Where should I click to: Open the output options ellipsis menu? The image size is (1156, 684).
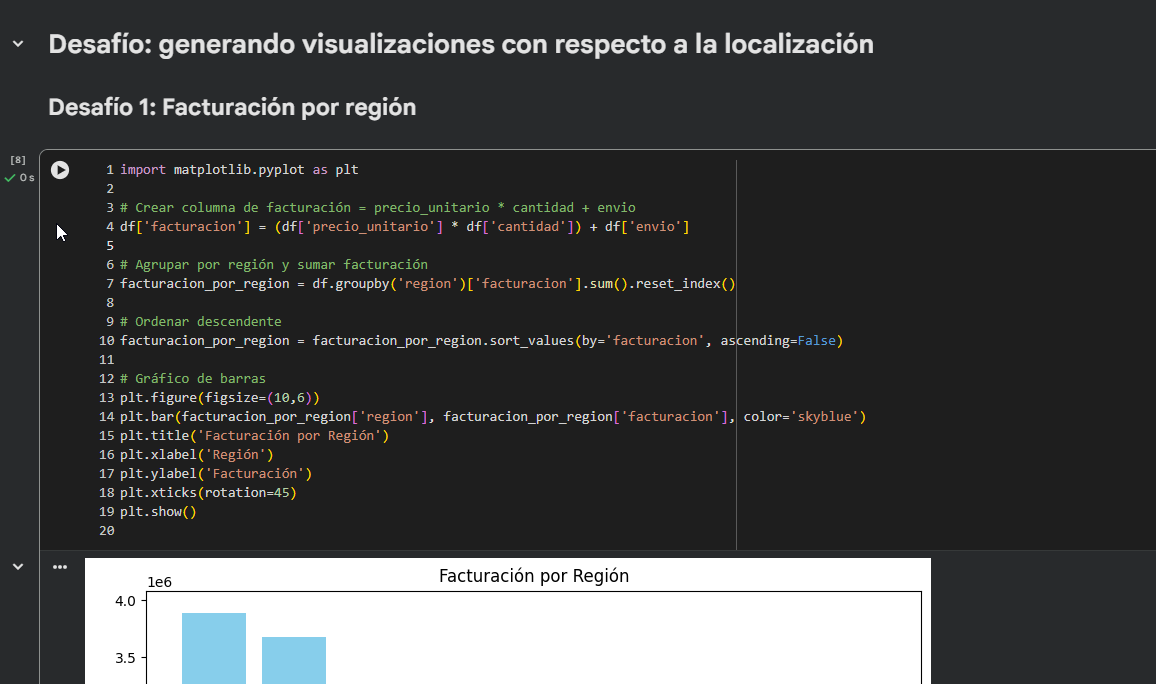tap(60, 566)
